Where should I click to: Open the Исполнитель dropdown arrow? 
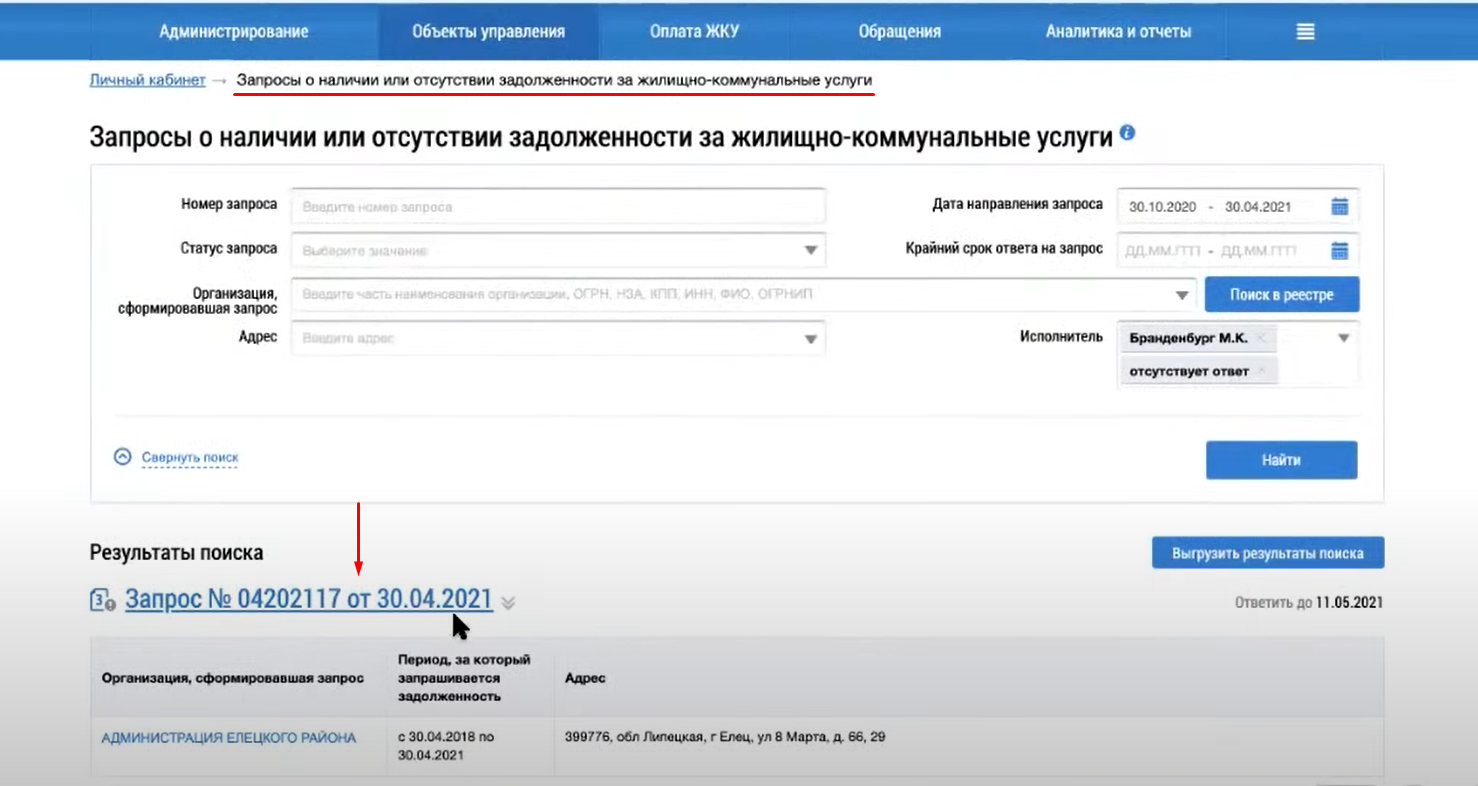tap(1344, 338)
